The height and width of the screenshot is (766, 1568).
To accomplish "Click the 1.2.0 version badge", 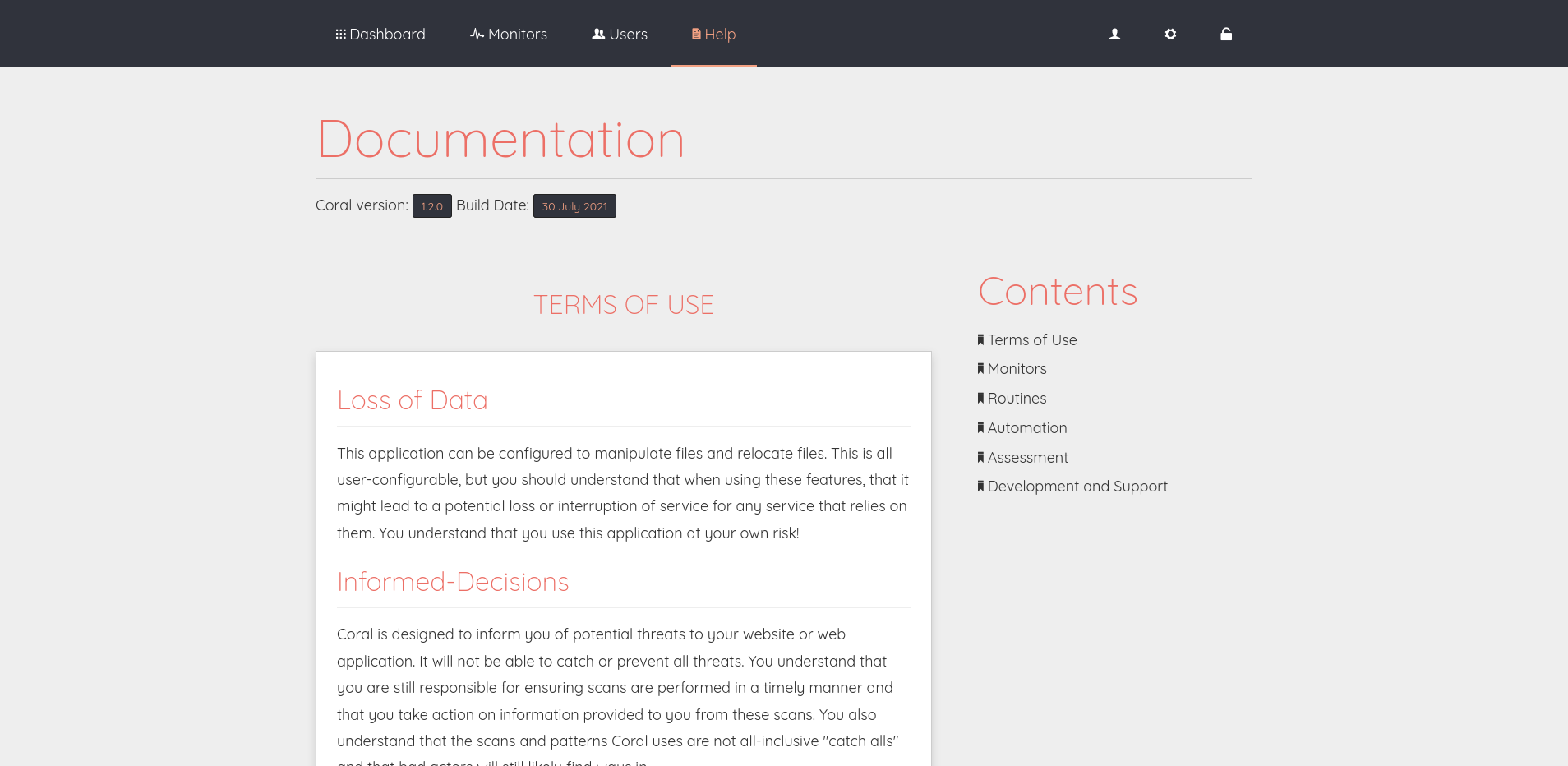I will [431, 206].
